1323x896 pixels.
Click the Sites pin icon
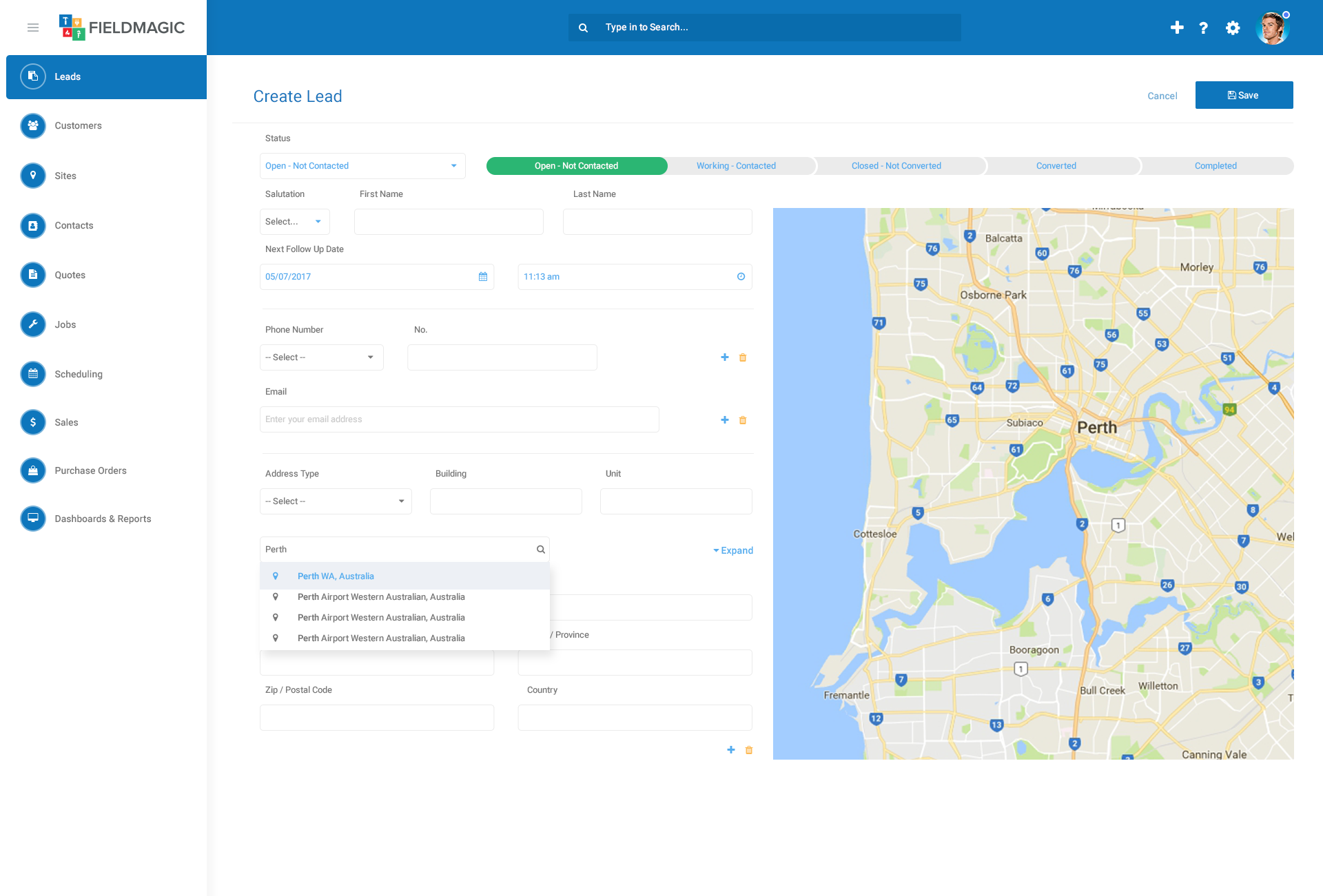click(x=33, y=176)
